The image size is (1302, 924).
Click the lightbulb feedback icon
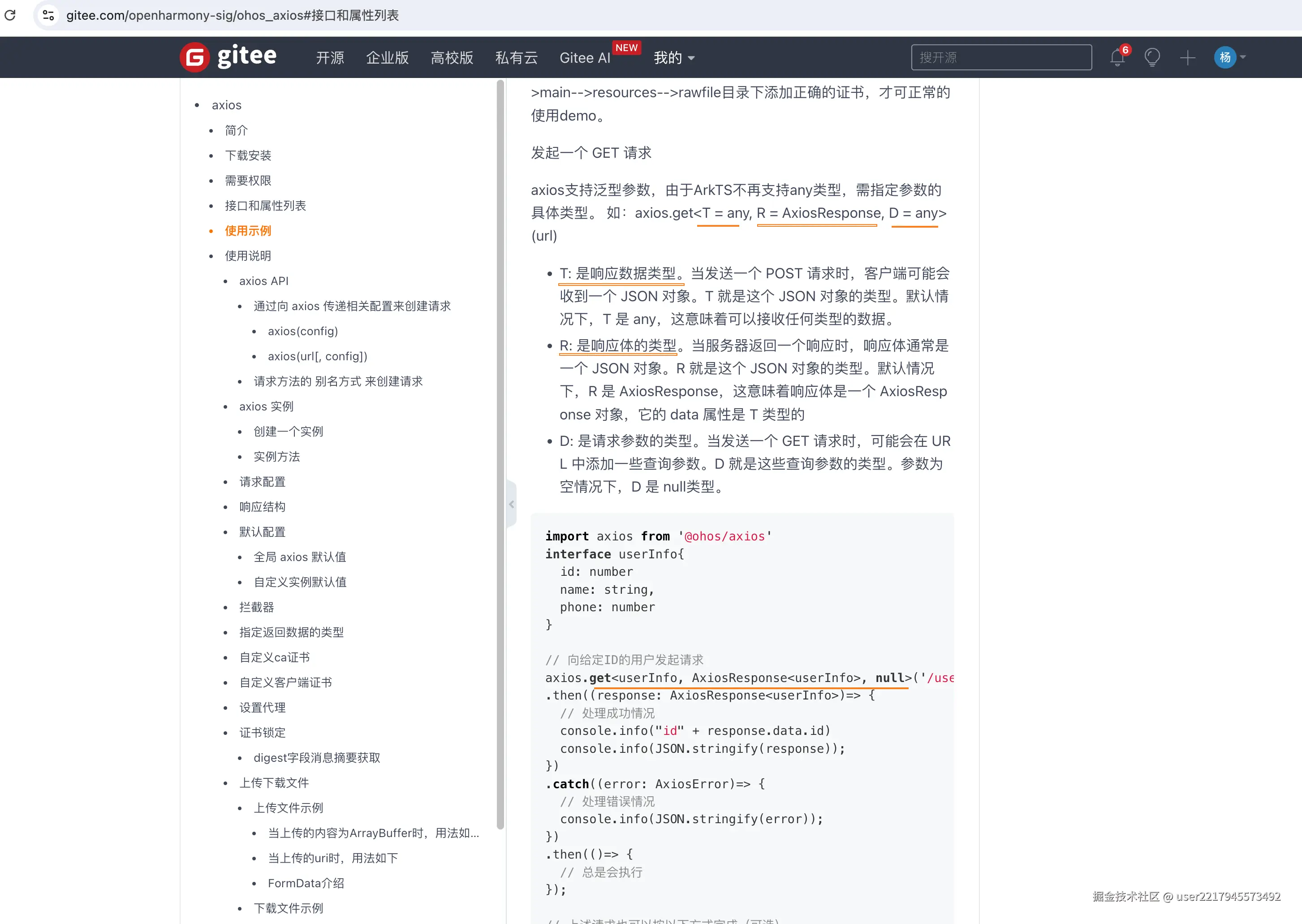(x=1152, y=57)
